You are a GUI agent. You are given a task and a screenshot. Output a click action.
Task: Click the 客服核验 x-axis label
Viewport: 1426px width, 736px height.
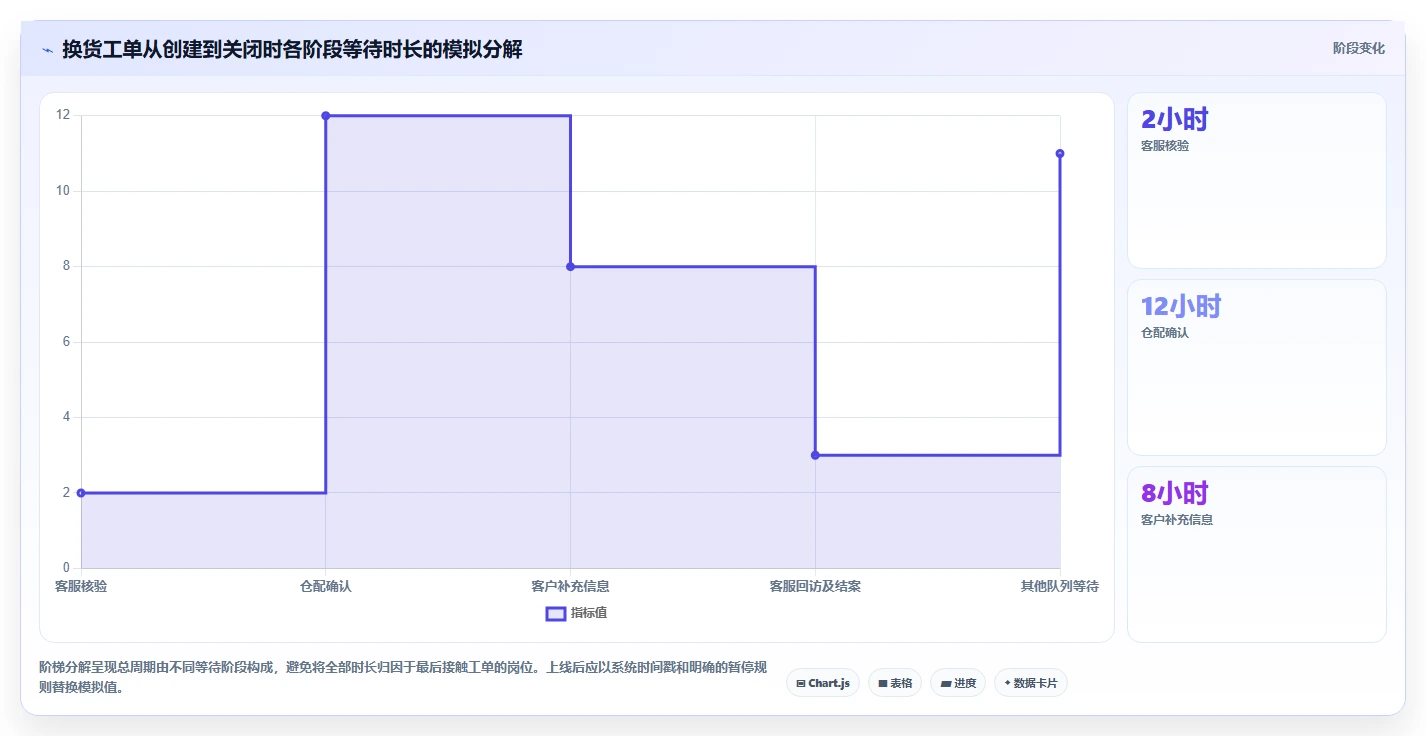point(81,586)
